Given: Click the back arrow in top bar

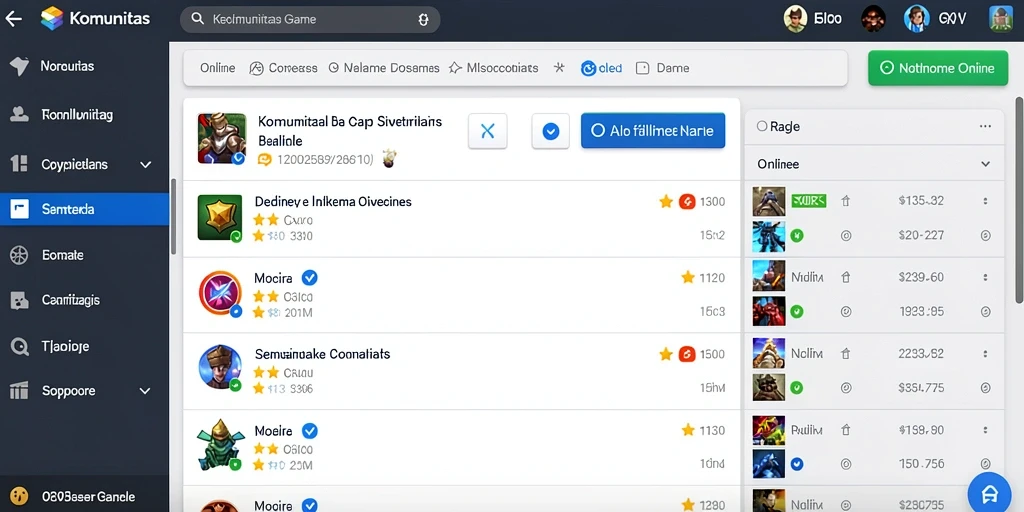Looking at the screenshot, I should (13, 19).
